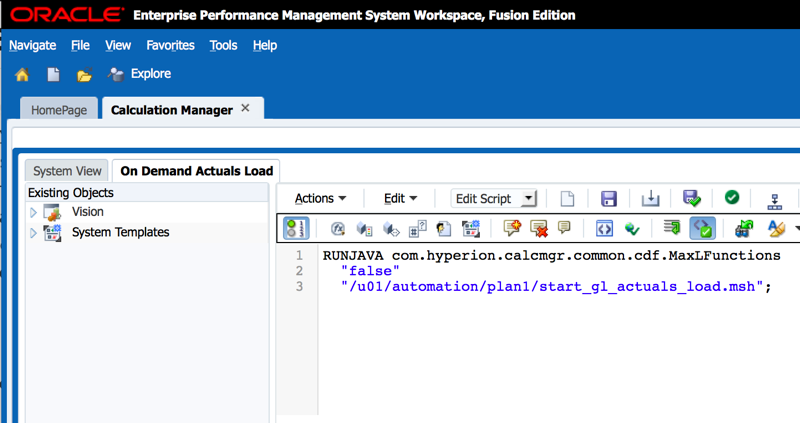Open the Edit Script combo box
Screen dimensions: 800x423
(494, 198)
